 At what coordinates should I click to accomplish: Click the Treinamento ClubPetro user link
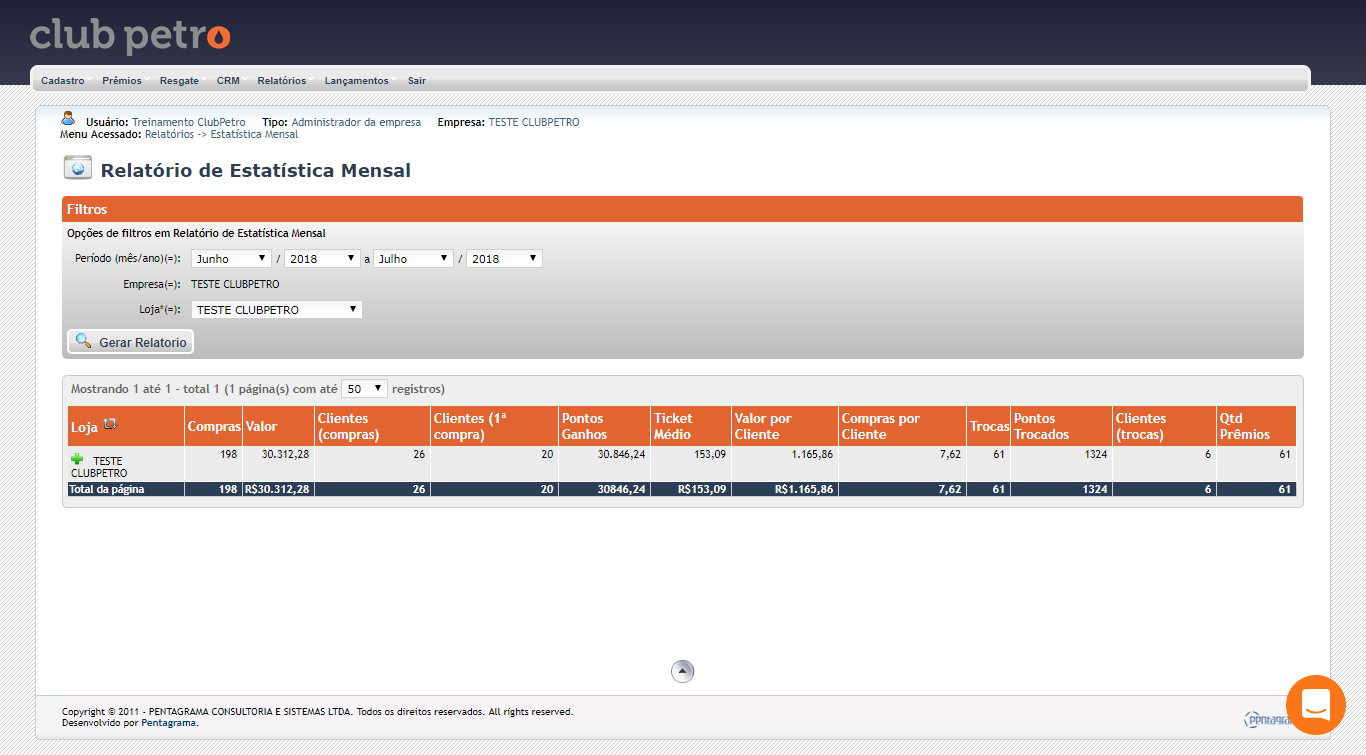click(x=189, y=122)
